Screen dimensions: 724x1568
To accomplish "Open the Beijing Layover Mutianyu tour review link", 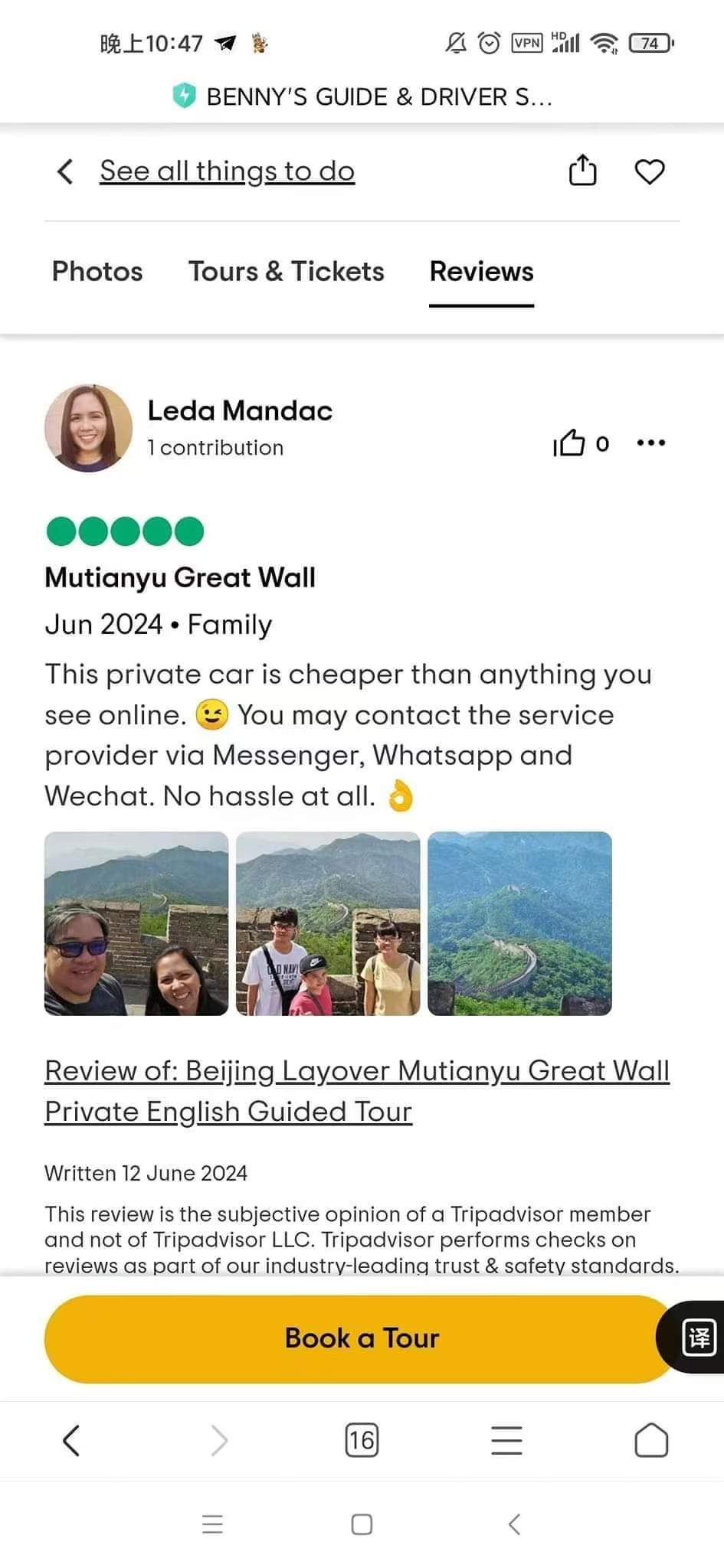I will (357, 1091).
